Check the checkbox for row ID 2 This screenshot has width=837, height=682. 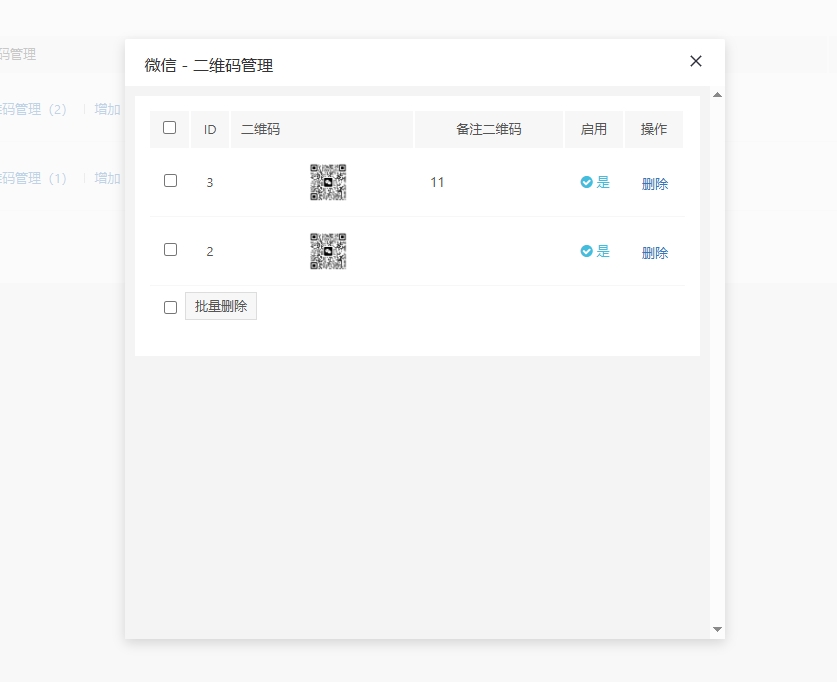[170, 250]
